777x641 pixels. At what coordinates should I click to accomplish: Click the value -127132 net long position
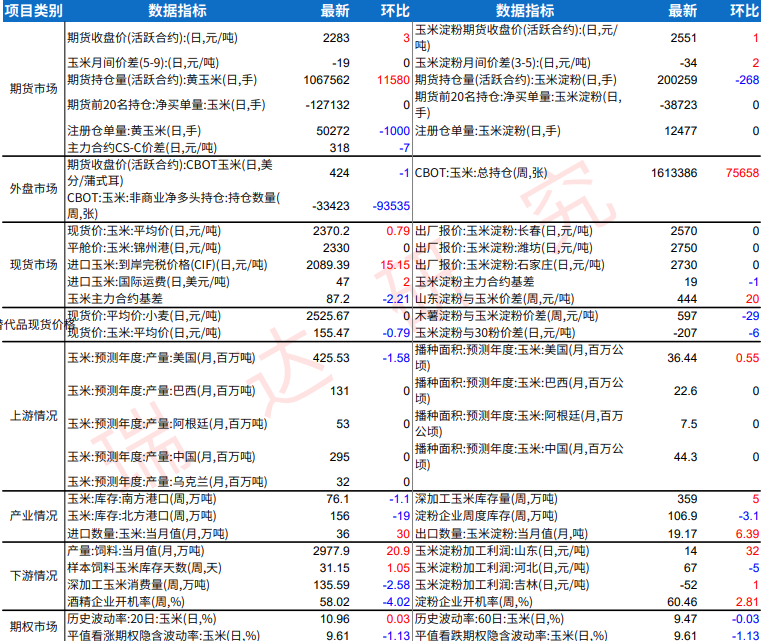(328, 106)
